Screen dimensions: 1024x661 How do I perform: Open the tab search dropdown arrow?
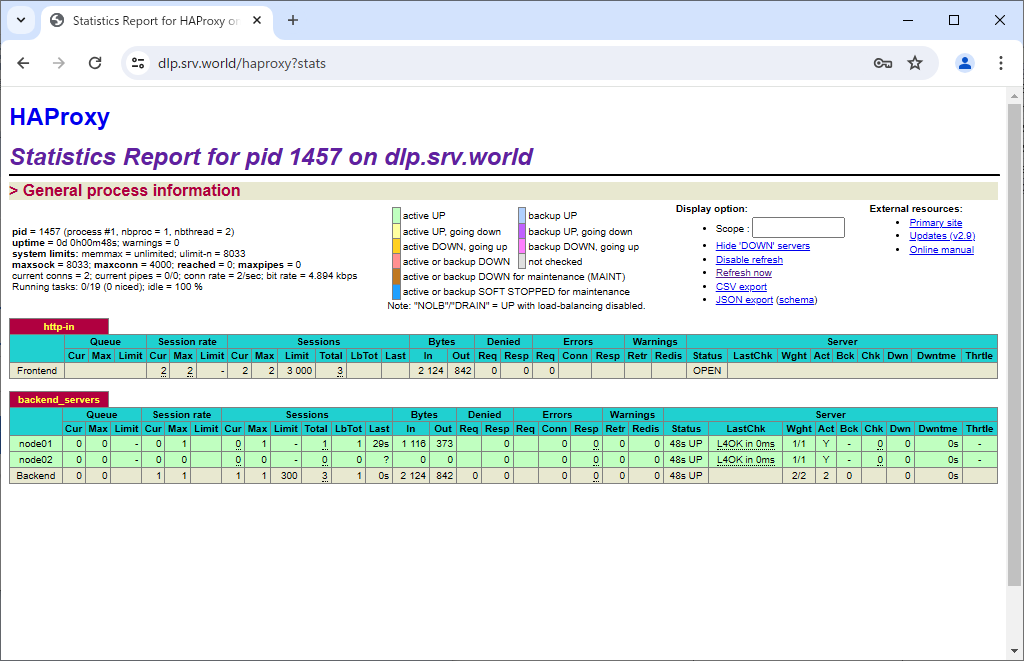point(21,20)
